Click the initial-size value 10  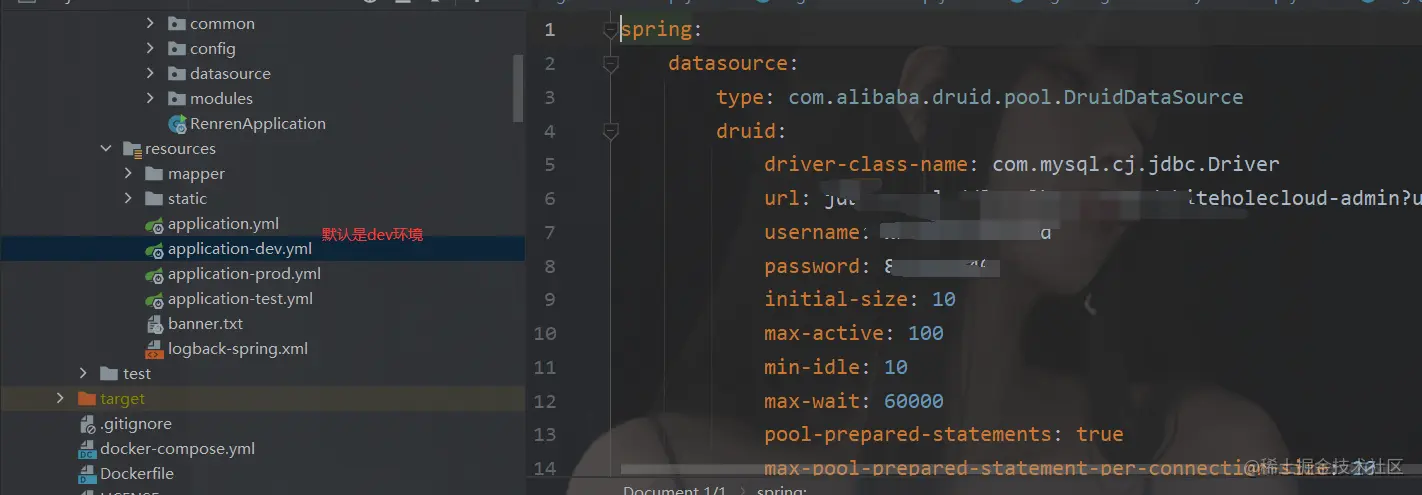(x=944, y=300)
